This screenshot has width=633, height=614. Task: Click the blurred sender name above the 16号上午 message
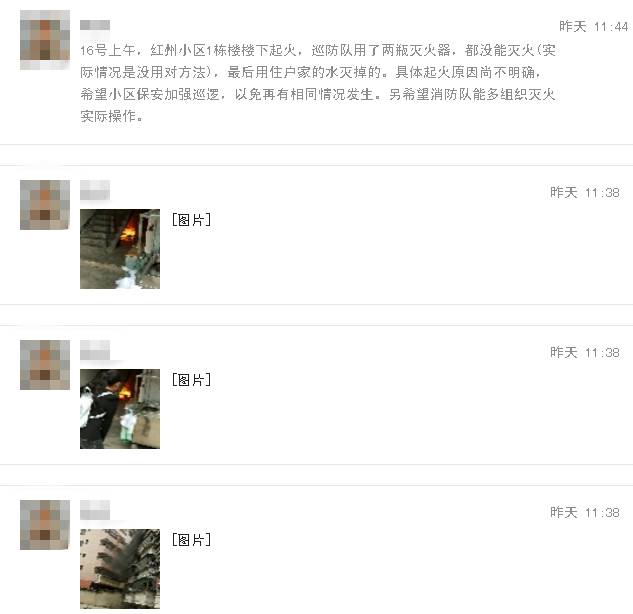tap(95, 25)
